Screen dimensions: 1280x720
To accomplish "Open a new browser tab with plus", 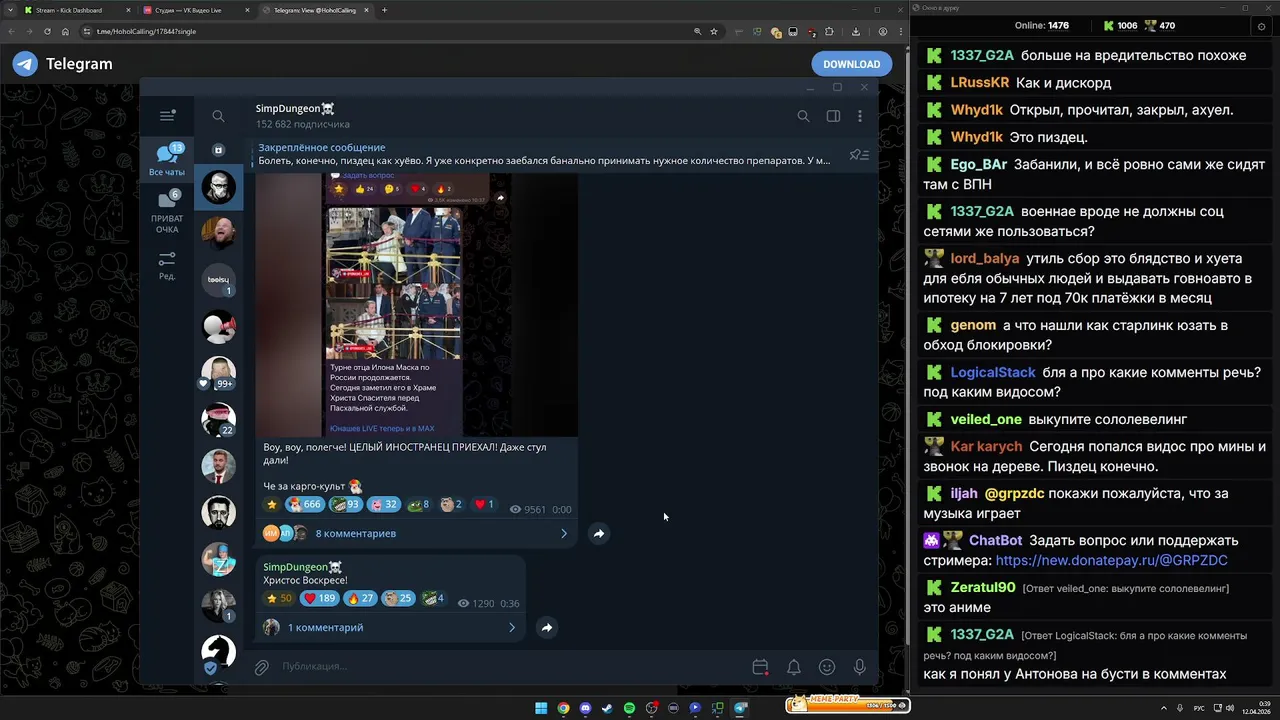I will (385, 10).
